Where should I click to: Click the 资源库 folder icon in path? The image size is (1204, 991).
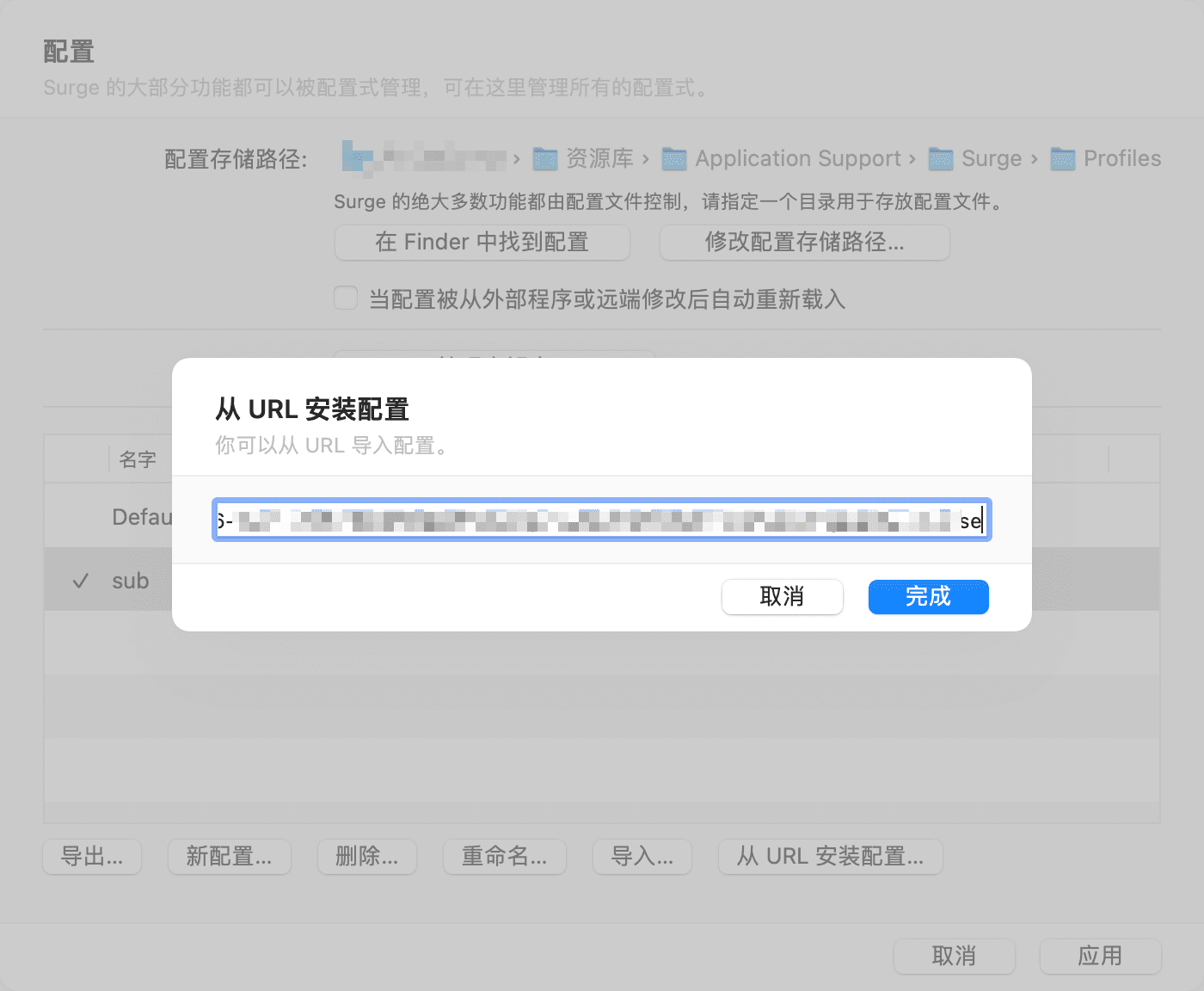[544, 158]
